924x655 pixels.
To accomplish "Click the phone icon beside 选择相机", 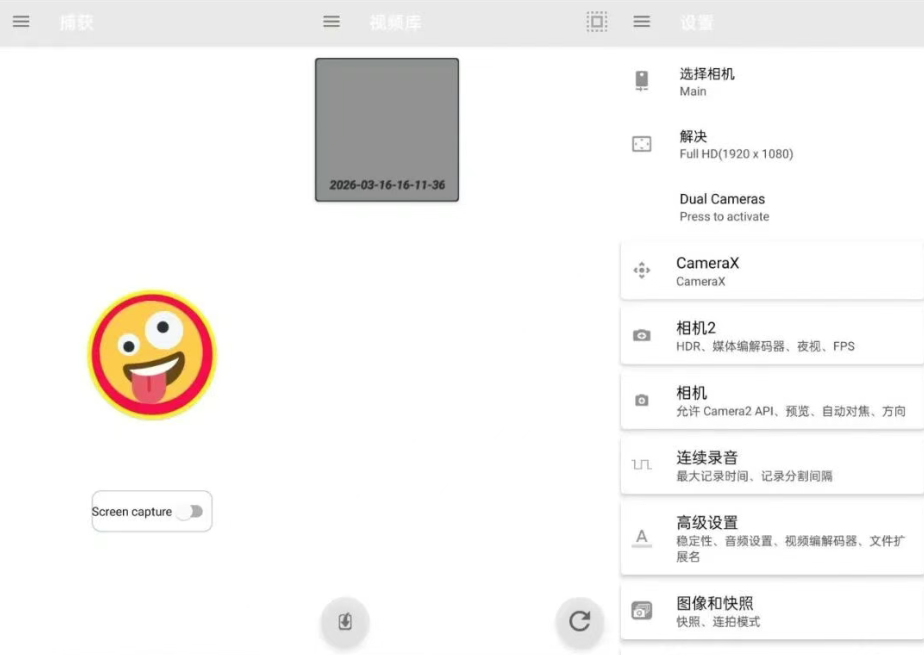I will (x=643, y=81).
